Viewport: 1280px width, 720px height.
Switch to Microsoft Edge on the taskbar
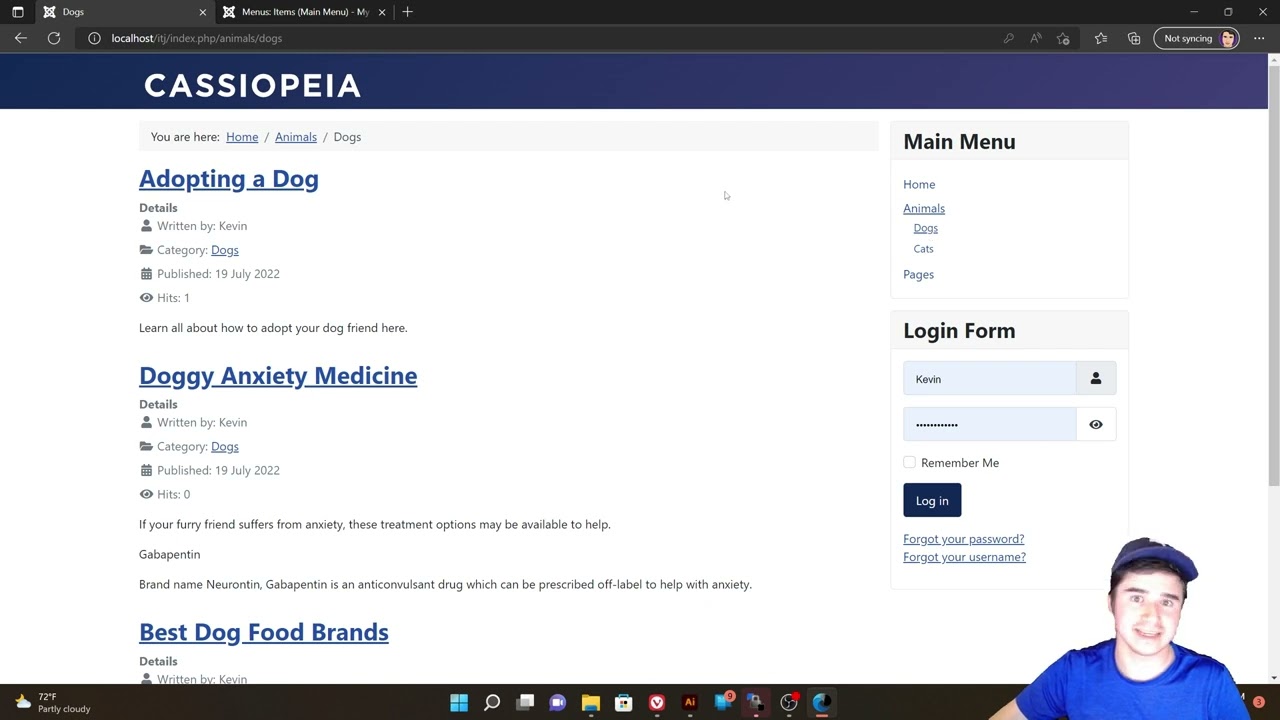pos(822,703)
